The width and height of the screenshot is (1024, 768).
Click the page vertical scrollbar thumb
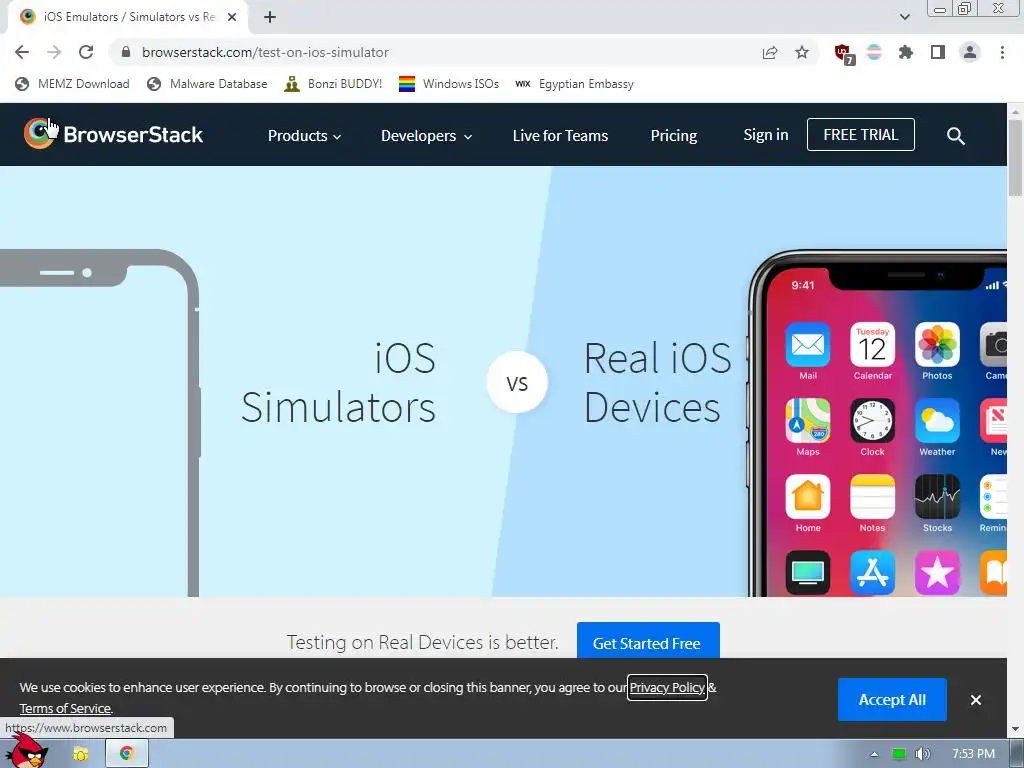coord(1016,157)
